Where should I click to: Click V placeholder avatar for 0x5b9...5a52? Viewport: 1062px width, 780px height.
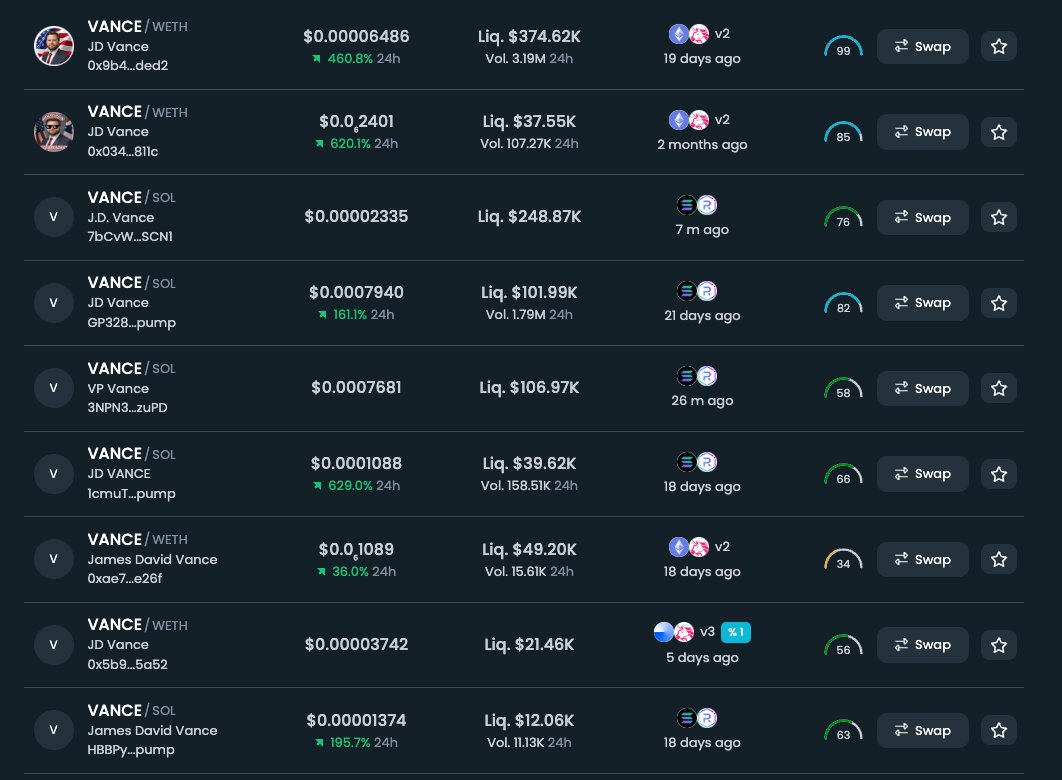[54, 645]
